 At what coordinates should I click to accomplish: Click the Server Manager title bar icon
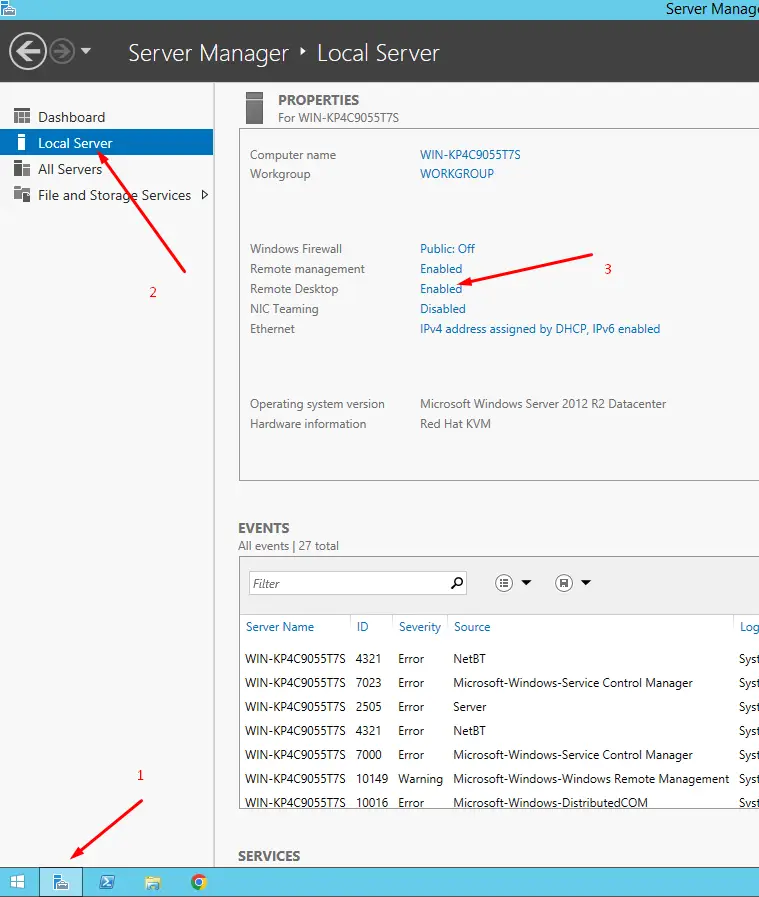(x=8, y=9)
